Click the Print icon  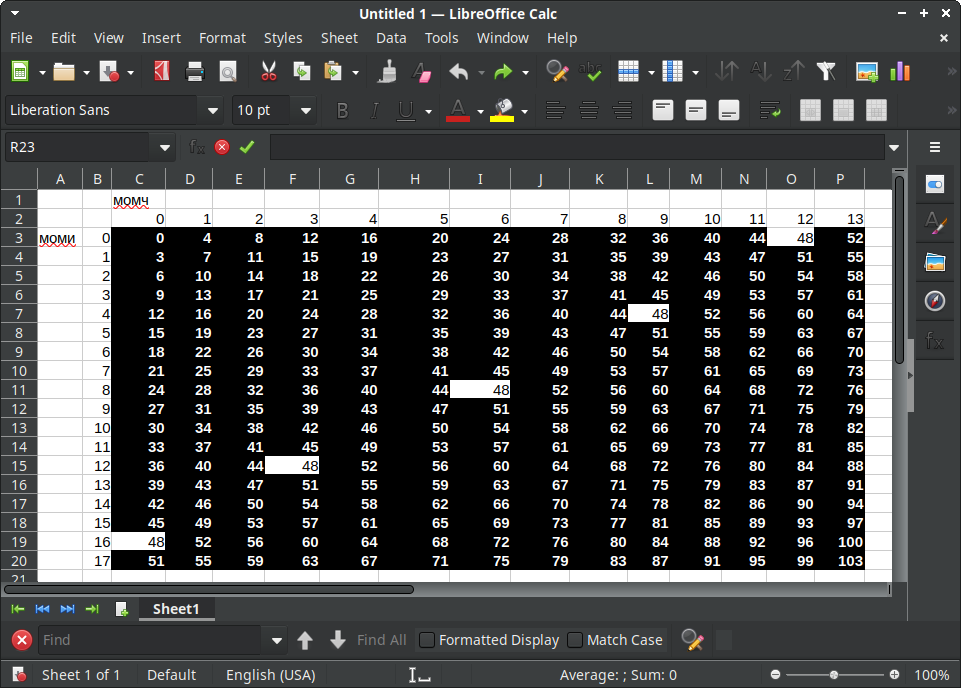point(195,72)
